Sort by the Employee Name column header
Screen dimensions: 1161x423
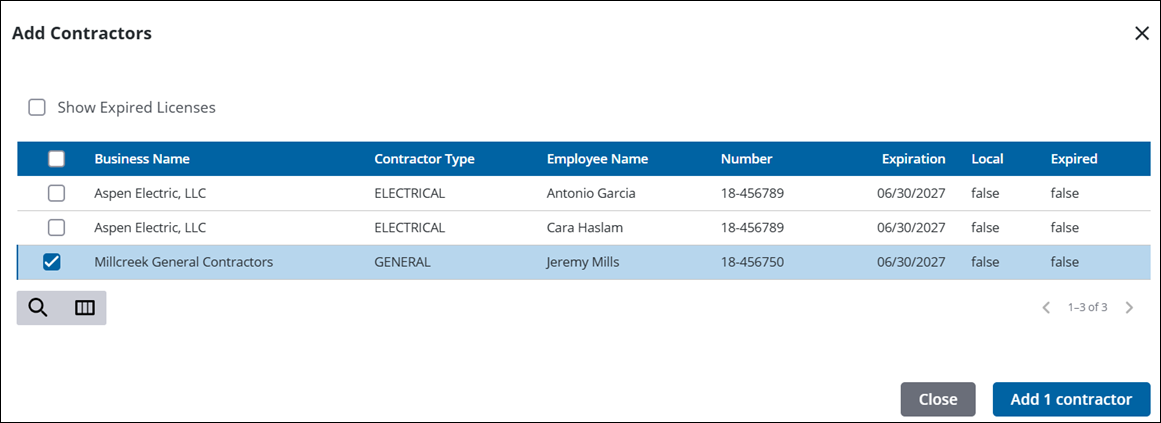(597, 159)
